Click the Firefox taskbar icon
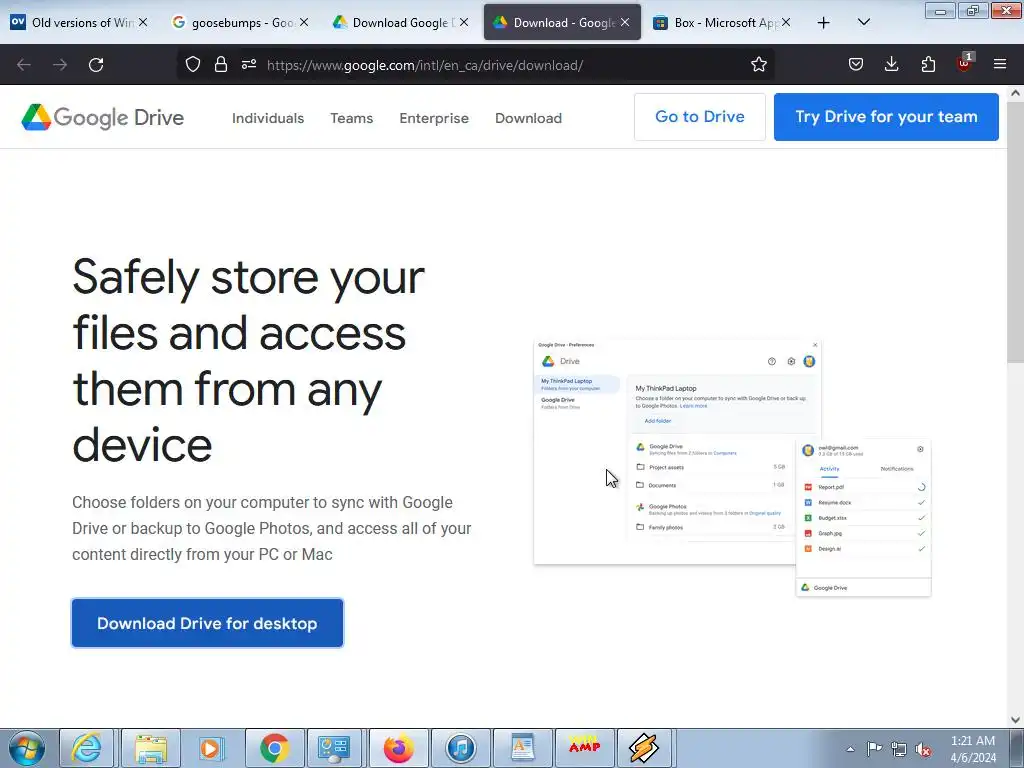The height and width of the screenshot is (768, 1024). click(x=398, y=748)
